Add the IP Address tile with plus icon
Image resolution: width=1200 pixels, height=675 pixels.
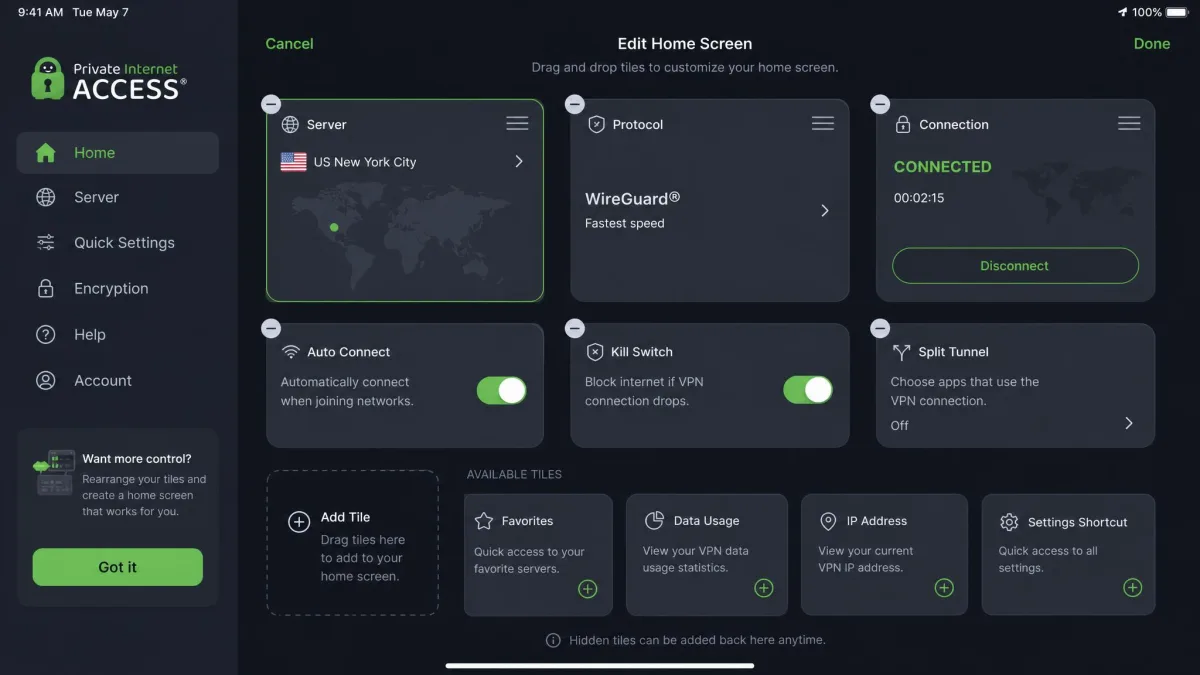(944, 588)
